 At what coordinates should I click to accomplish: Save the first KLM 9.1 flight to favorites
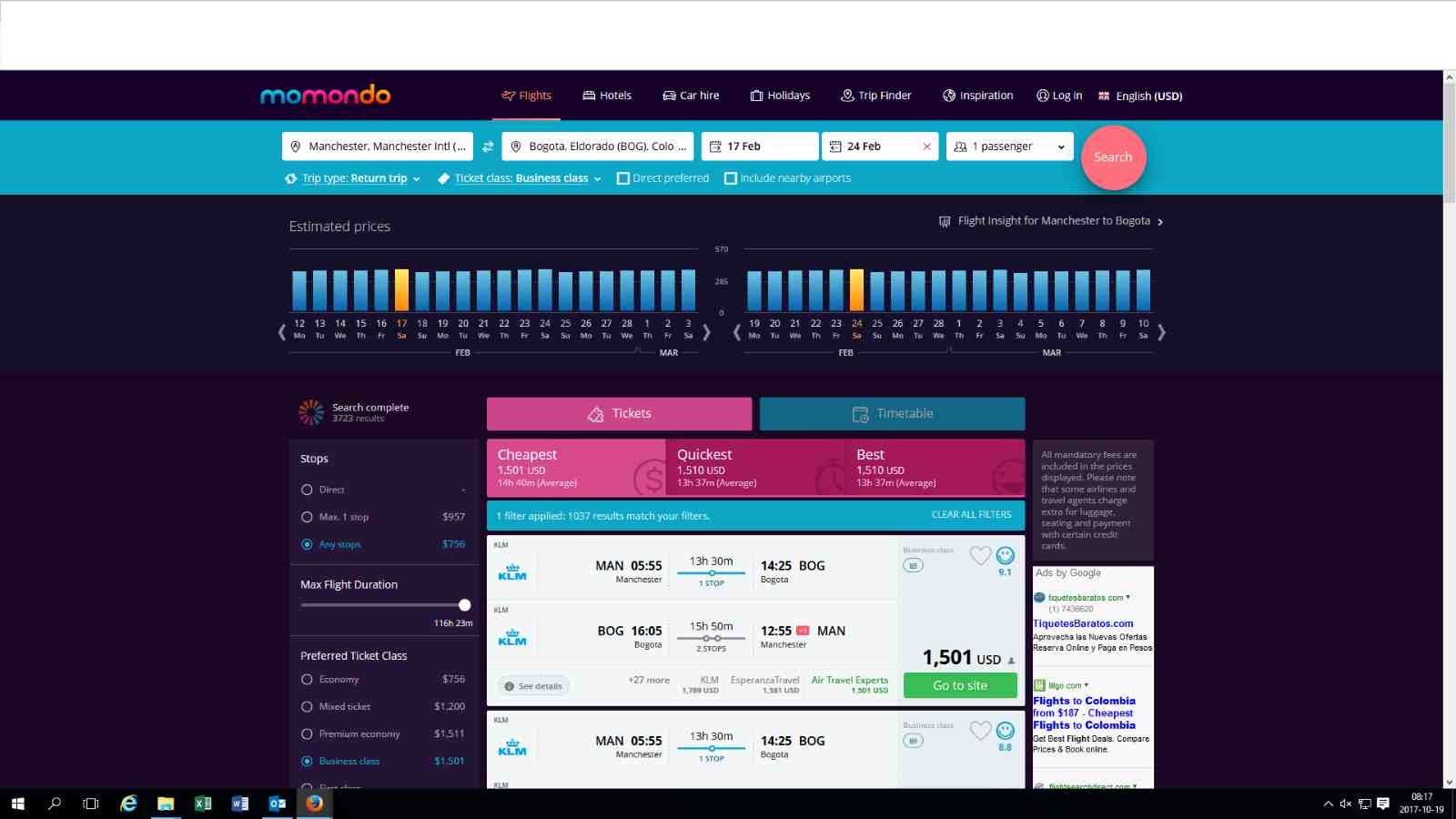(x=980, y=555)
